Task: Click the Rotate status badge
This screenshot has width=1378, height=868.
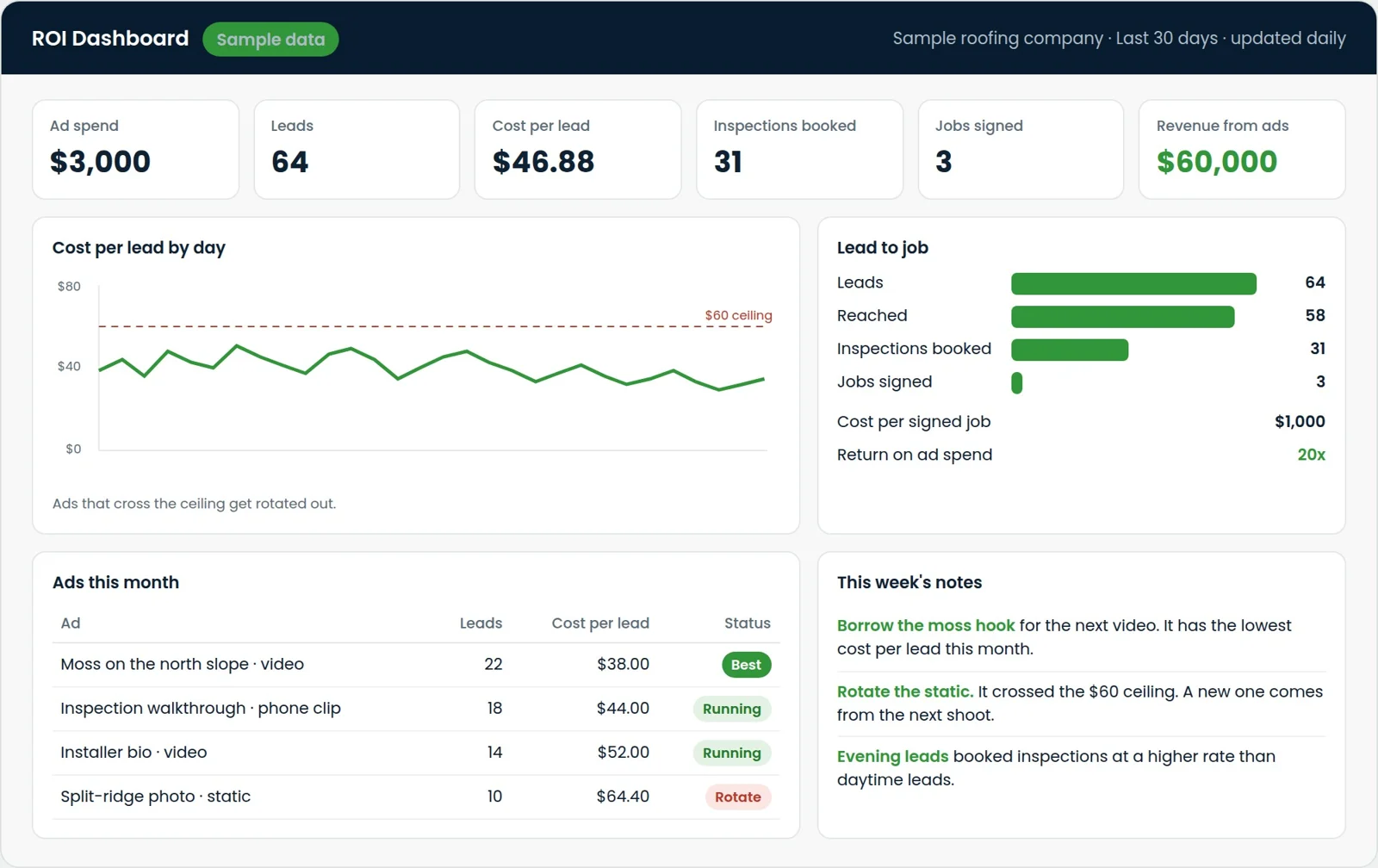Action: pyautogui.click(x=738, y=797)
